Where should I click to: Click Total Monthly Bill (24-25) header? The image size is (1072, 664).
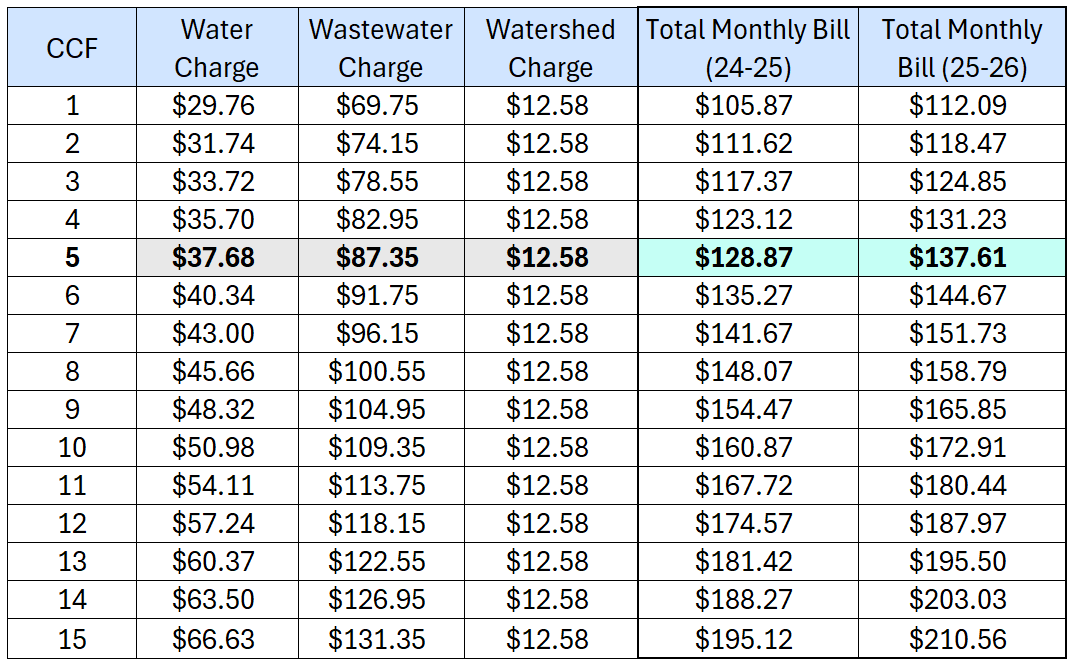(747, 48)
